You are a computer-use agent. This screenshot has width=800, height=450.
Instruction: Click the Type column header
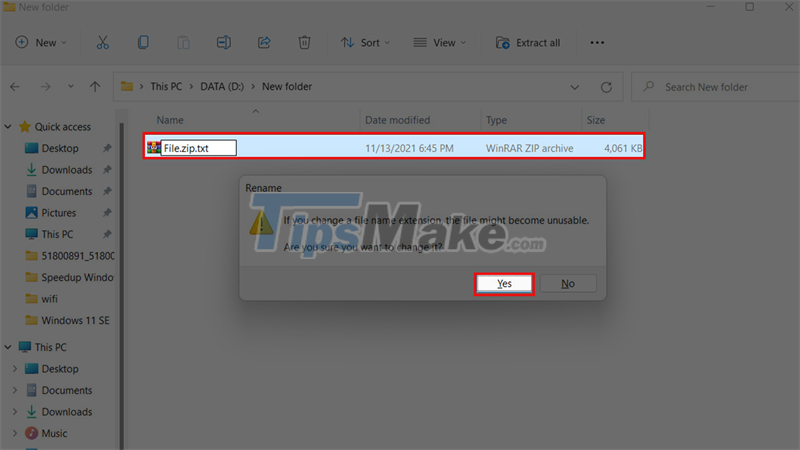496,120
